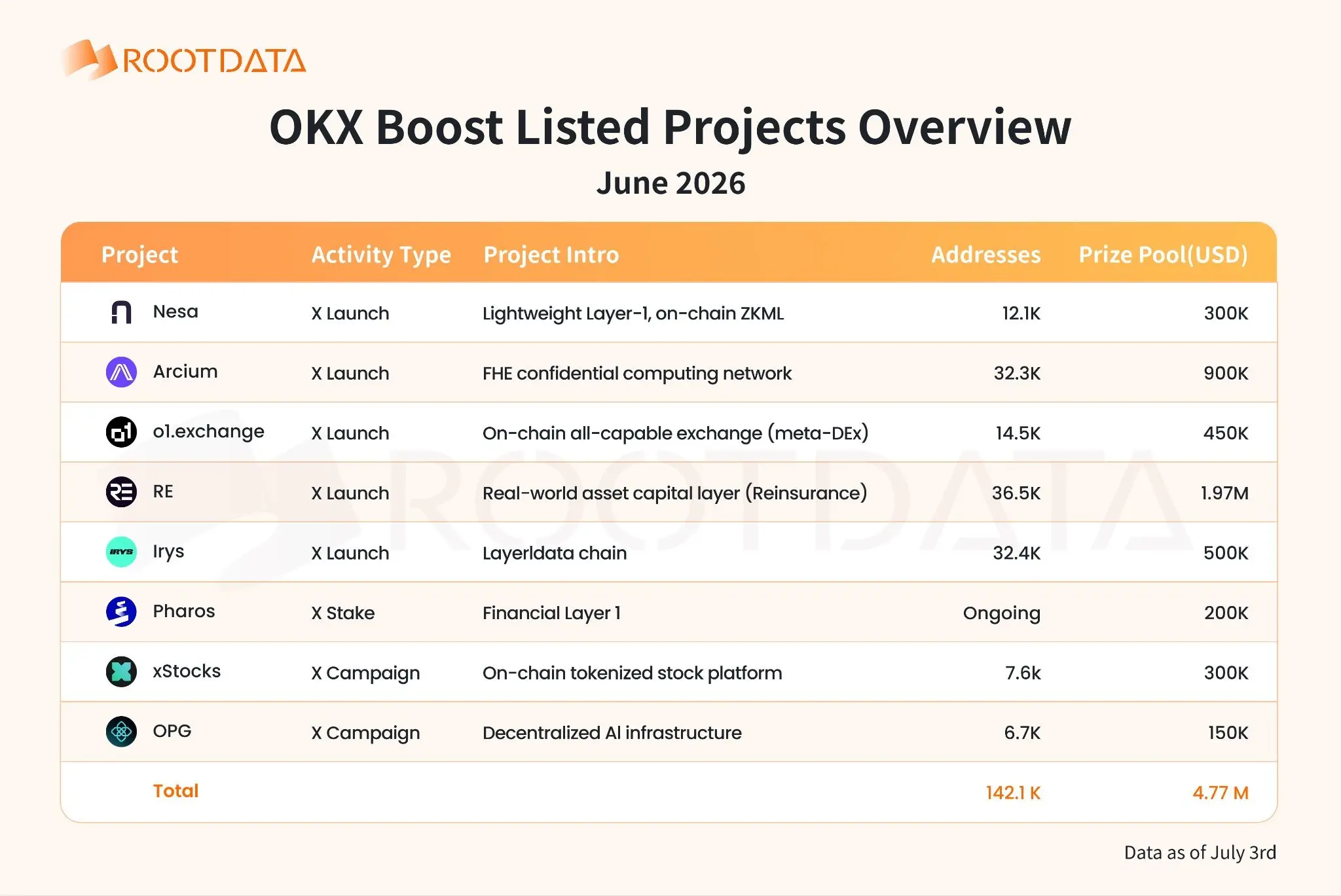Viewport: 1341px width, 896px height.
Task: Click the Arcium purple logo icon
Action: [121, 372]
